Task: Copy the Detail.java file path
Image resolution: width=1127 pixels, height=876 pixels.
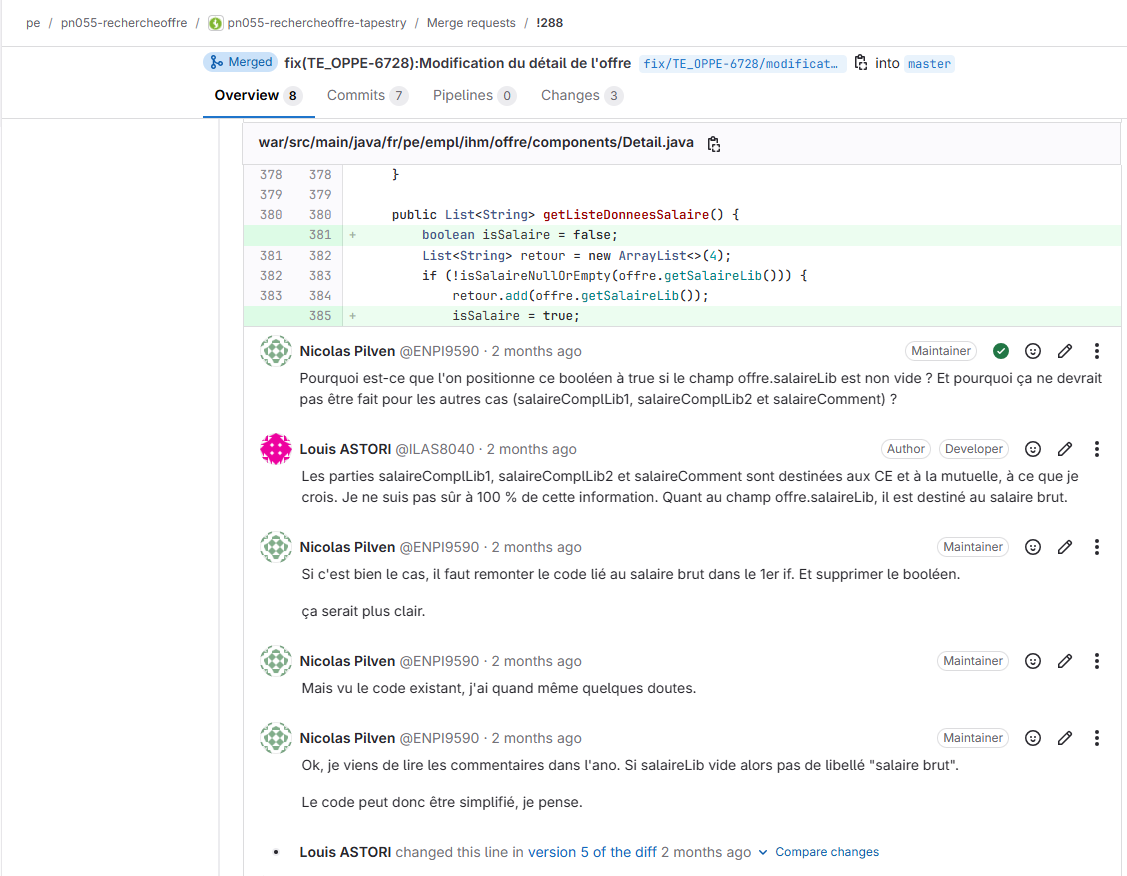Action: [x=714, y=143]
